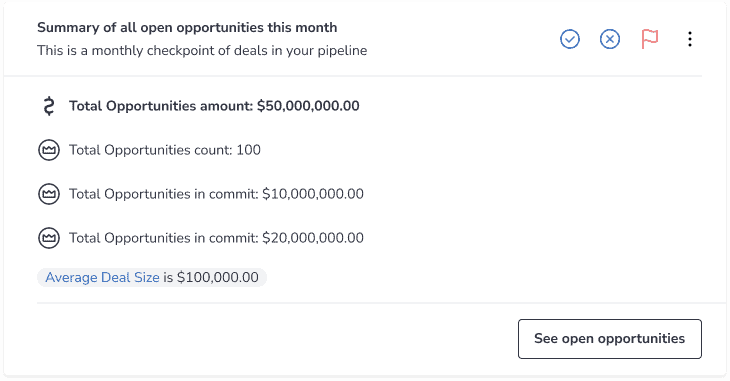Open the Average Deal Size link
Screen dimensions: 730x381
click(x=102, y=278)
